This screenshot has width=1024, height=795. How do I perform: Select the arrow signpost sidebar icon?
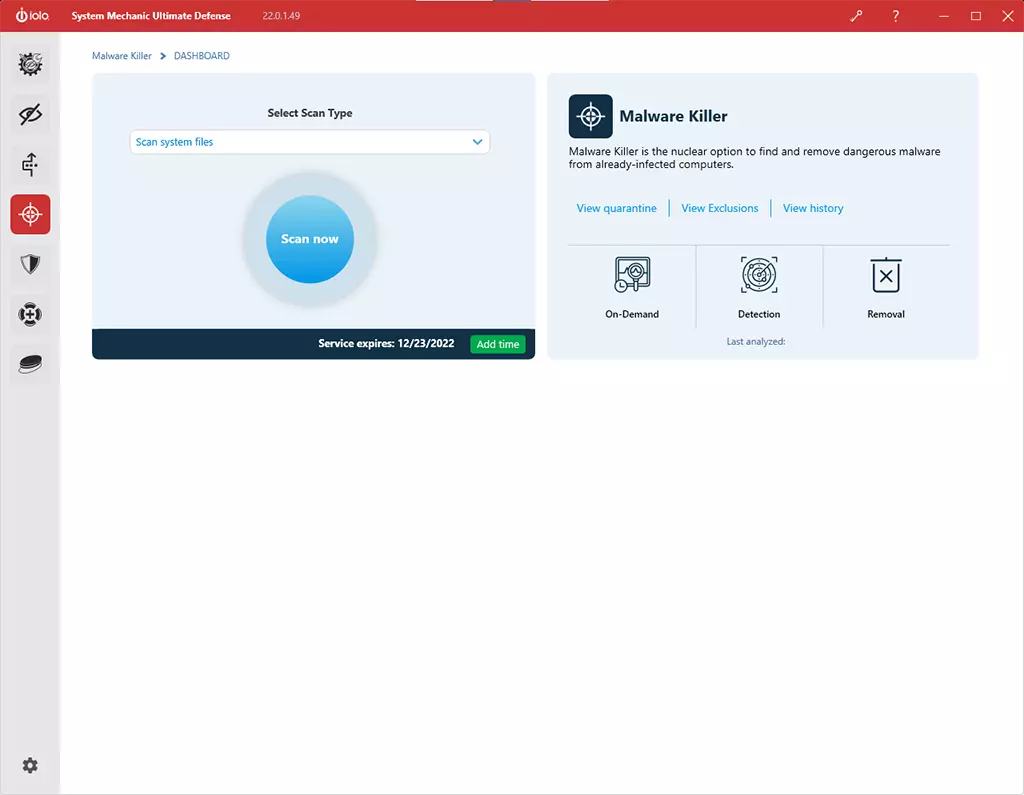[x=30, y=165]
